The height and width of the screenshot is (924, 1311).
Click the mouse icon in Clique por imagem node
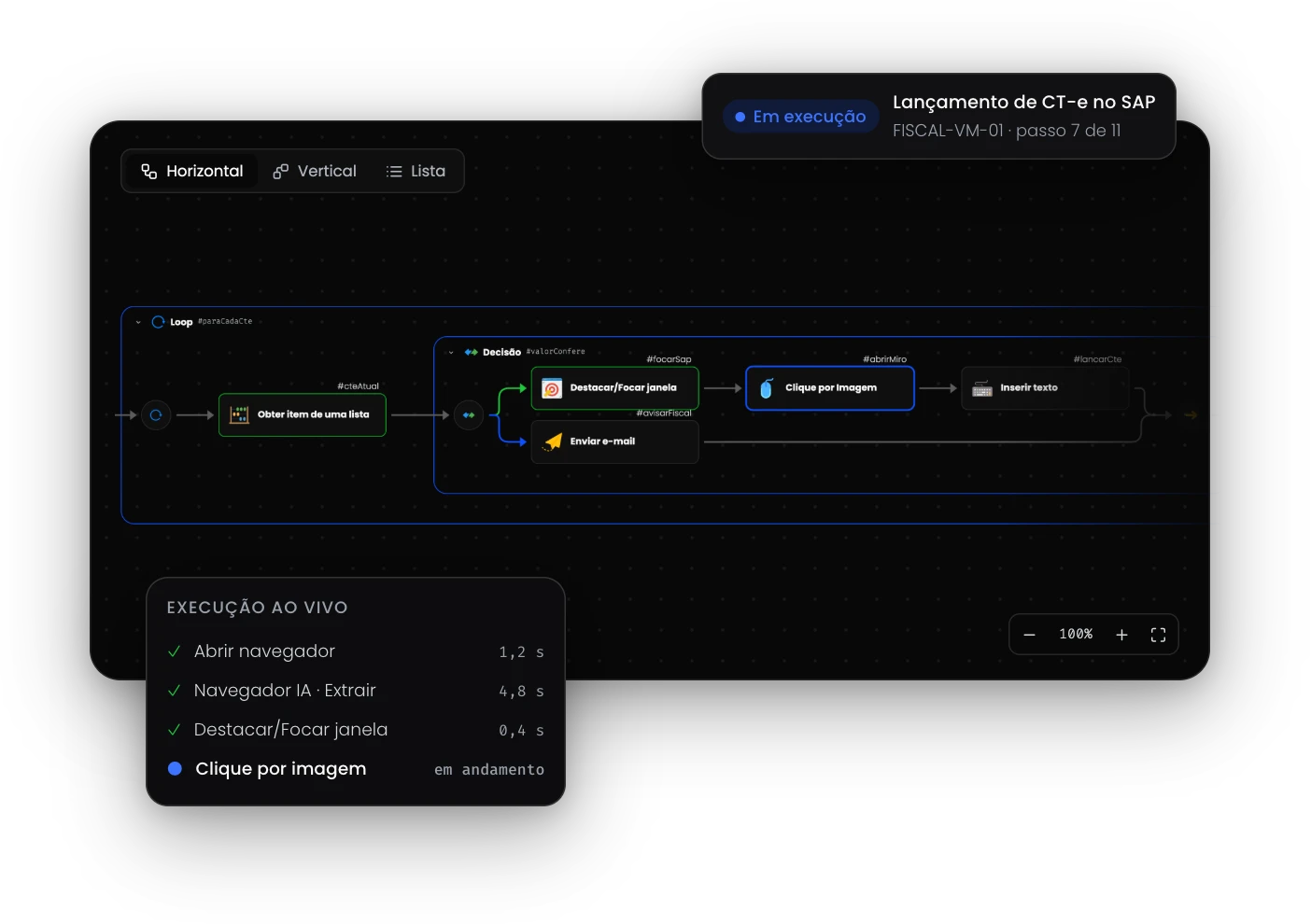click(x=767, y=388)
